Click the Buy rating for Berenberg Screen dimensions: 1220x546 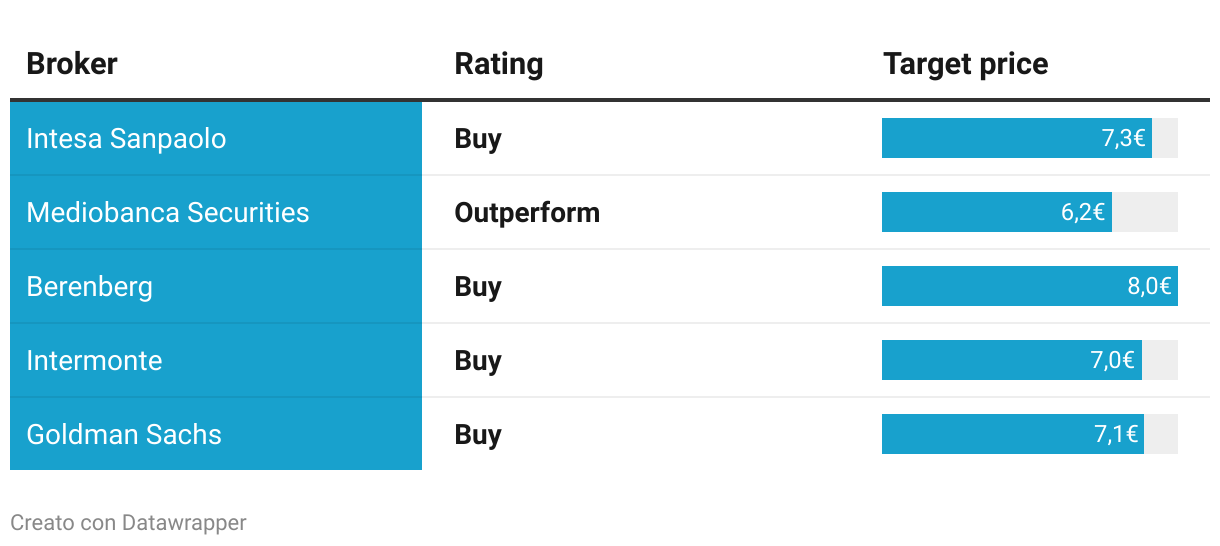(x=478, y=286)
